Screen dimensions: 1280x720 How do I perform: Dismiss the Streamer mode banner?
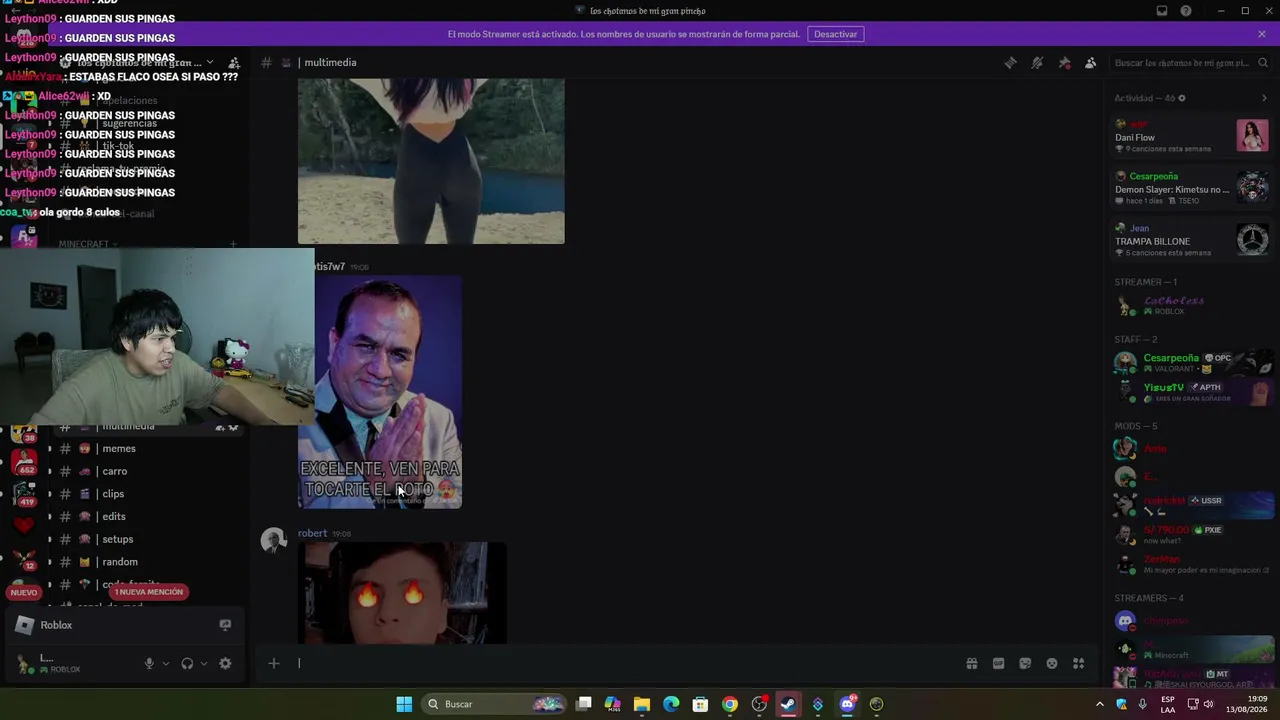[1262, 34]
